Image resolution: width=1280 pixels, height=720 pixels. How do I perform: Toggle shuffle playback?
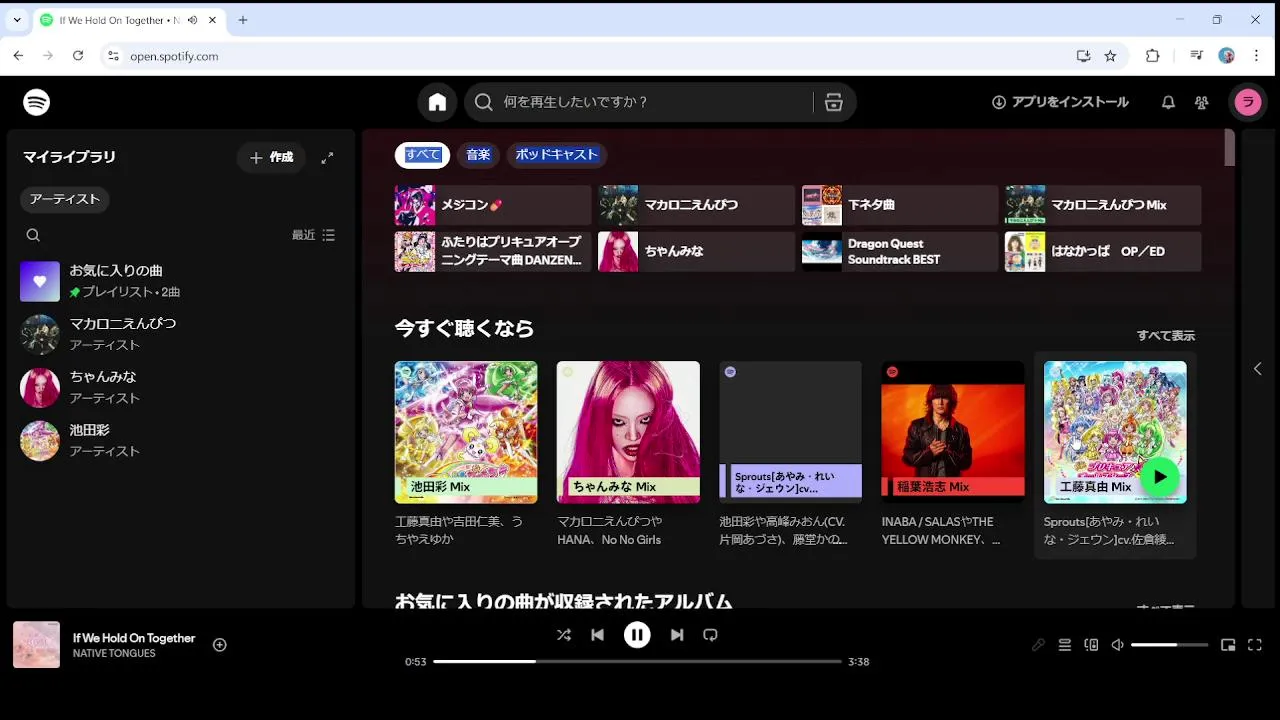coord(564,635)
